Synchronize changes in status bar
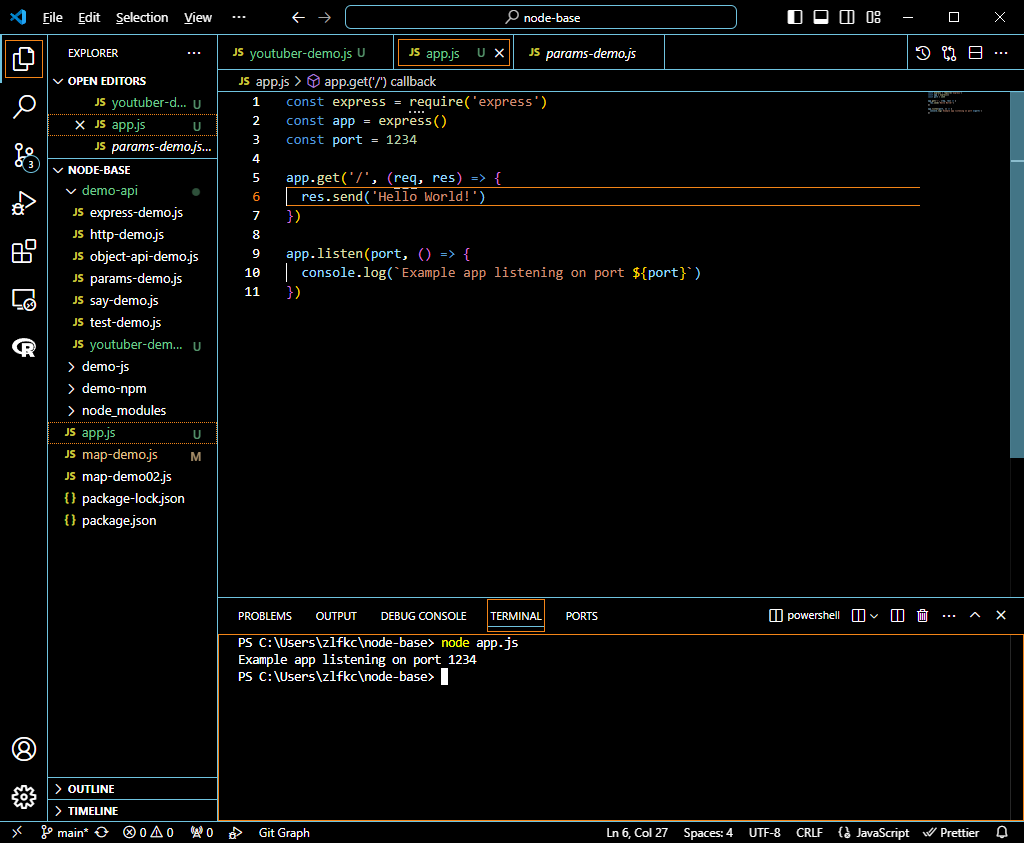 pyautogui.click(x=102, y=832)
